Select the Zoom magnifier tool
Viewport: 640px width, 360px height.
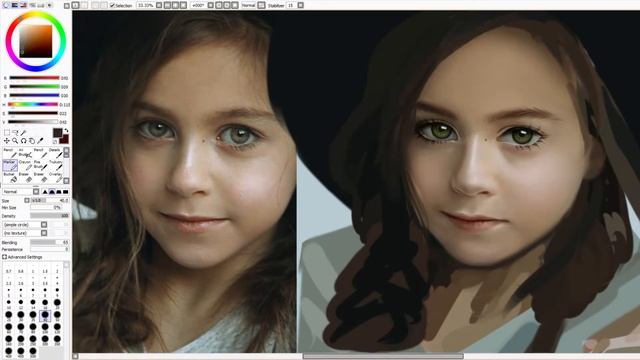pyautogui.click(x=15, y=141)
